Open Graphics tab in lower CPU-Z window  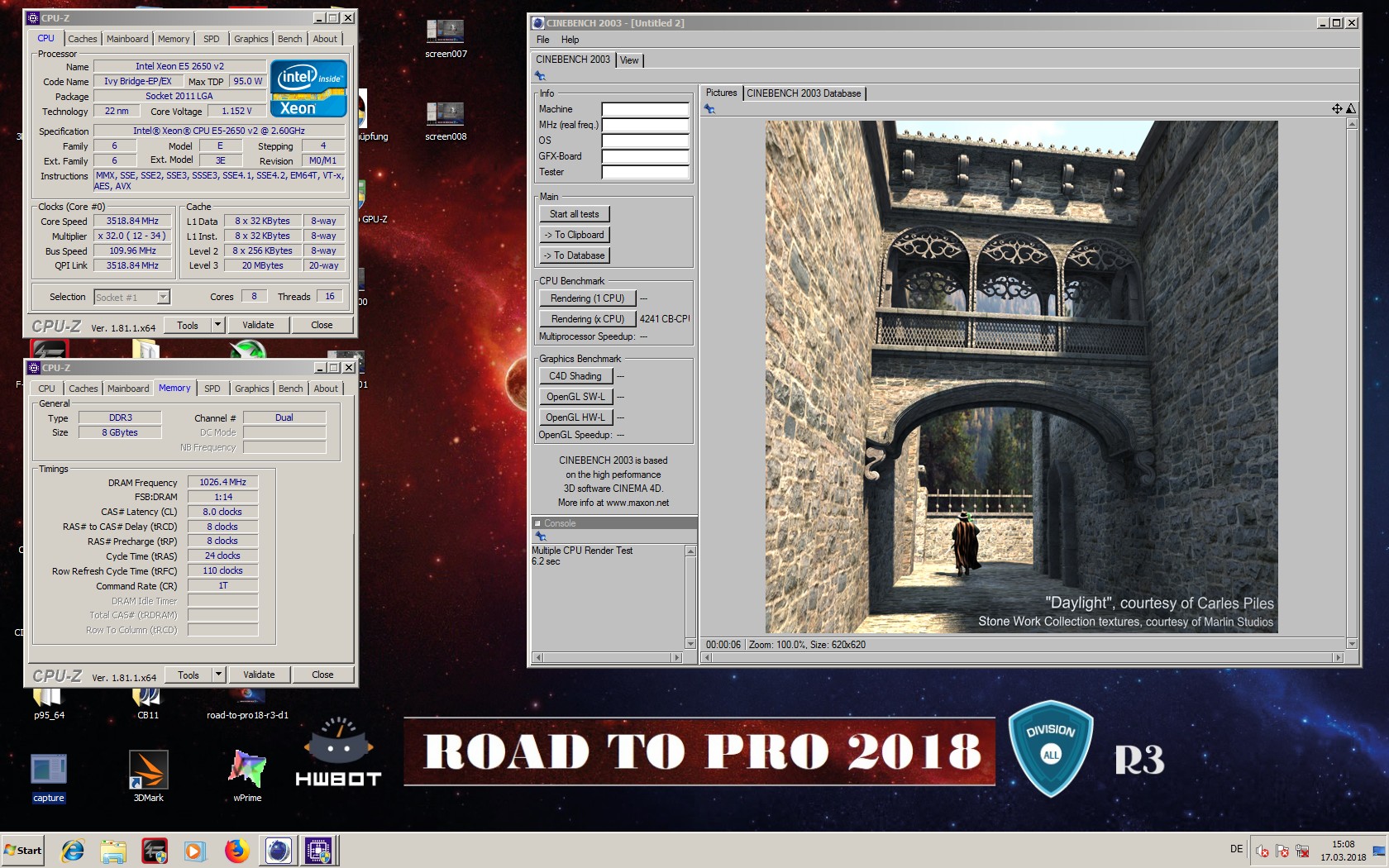coord(252,389)
